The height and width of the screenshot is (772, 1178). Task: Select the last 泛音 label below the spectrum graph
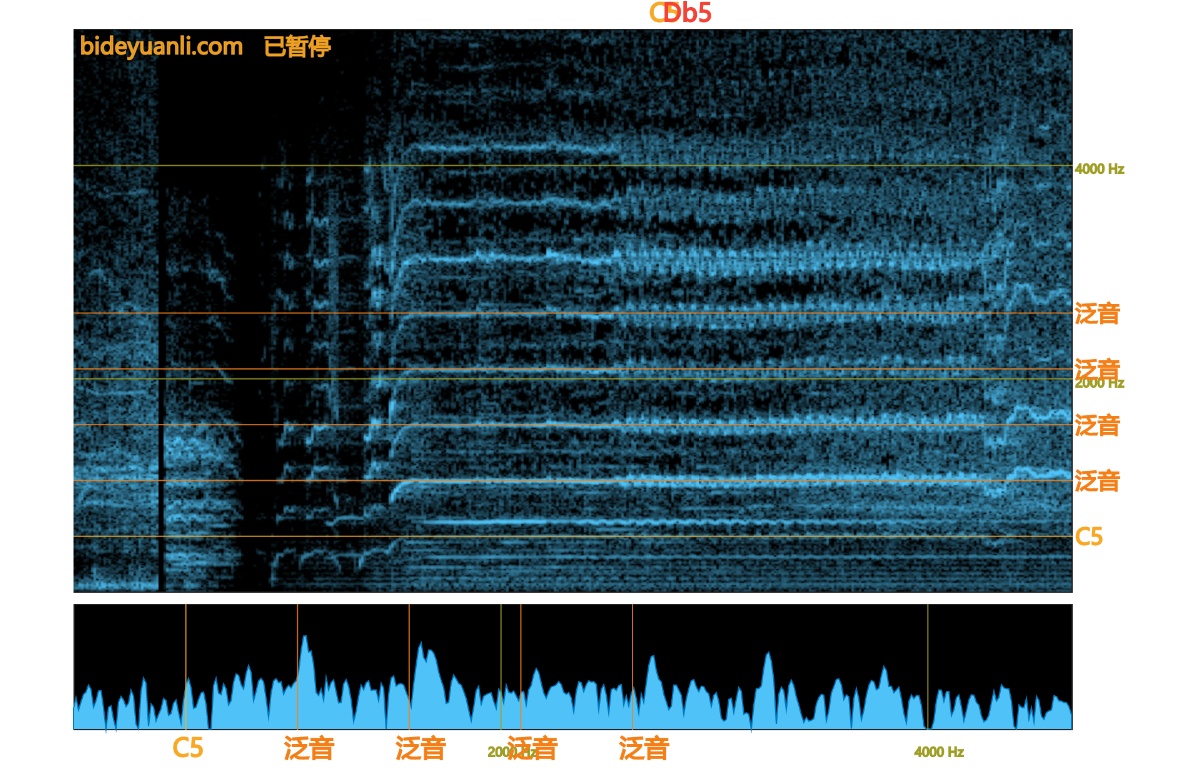(644, 749)
